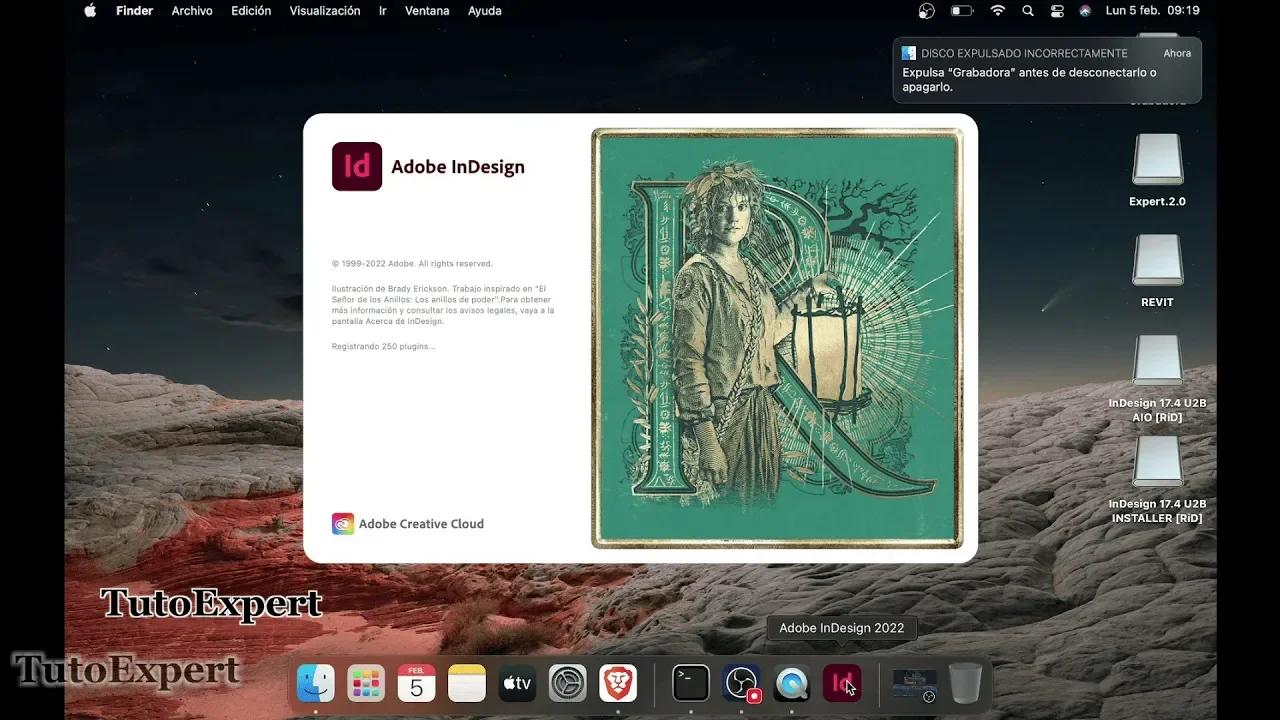1280x720 pixels.
Task: Toggle Control Center in the menu bar
Action: 1057,11
